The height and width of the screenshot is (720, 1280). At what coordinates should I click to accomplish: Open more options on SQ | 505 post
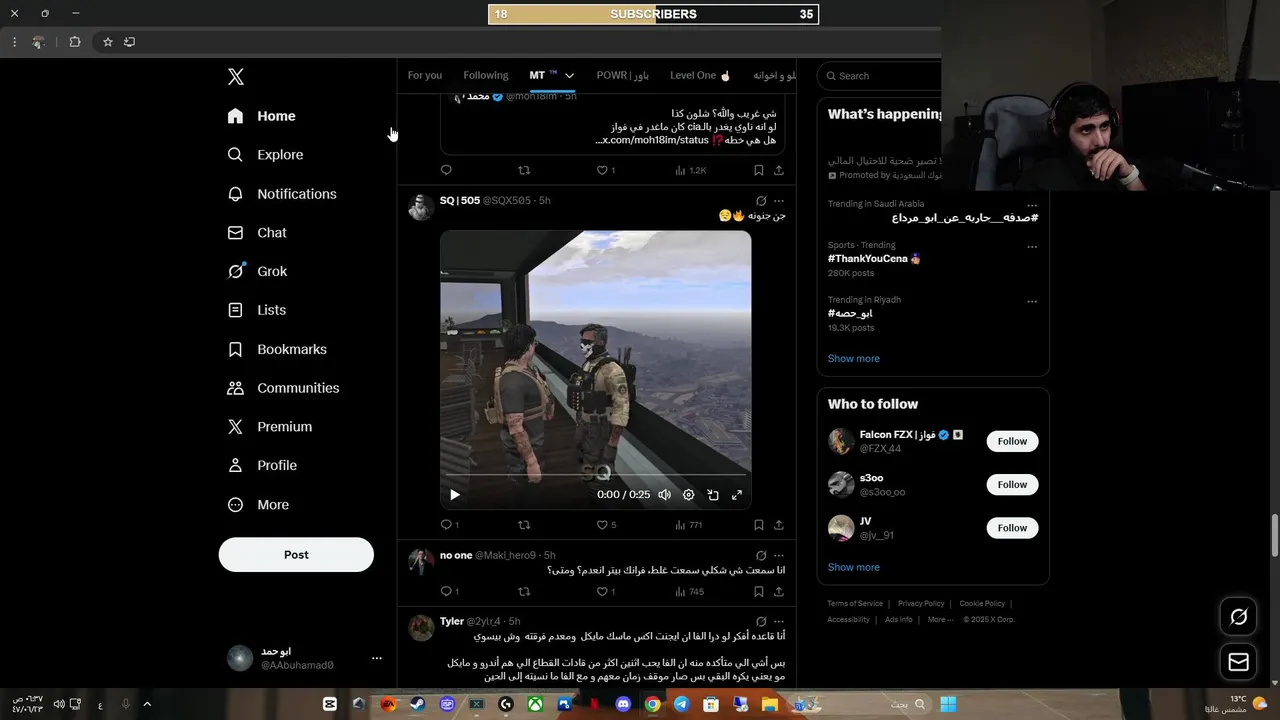[x=779, y=201]
